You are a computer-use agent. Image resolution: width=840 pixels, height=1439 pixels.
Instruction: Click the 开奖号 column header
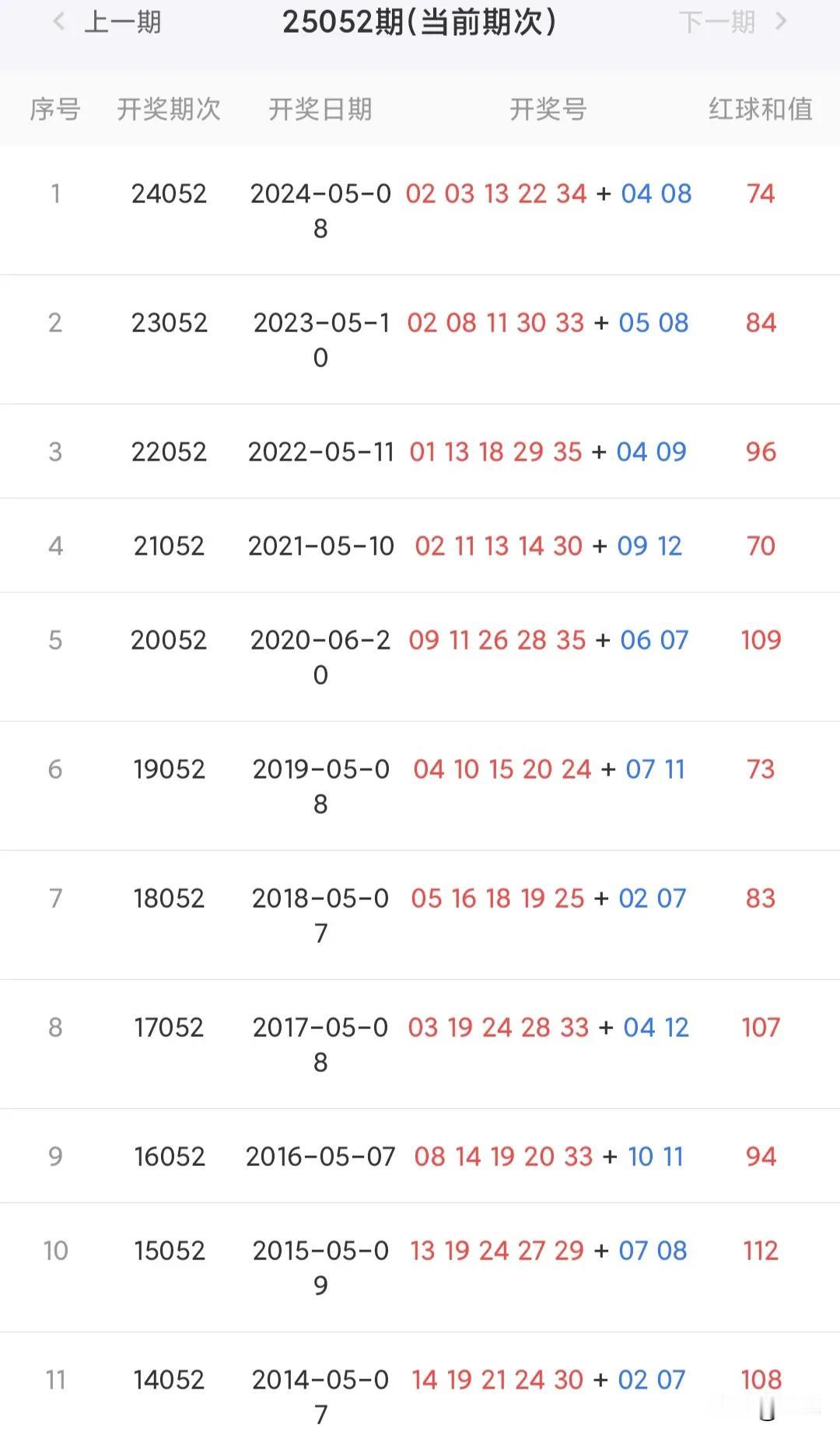point(548,109)
